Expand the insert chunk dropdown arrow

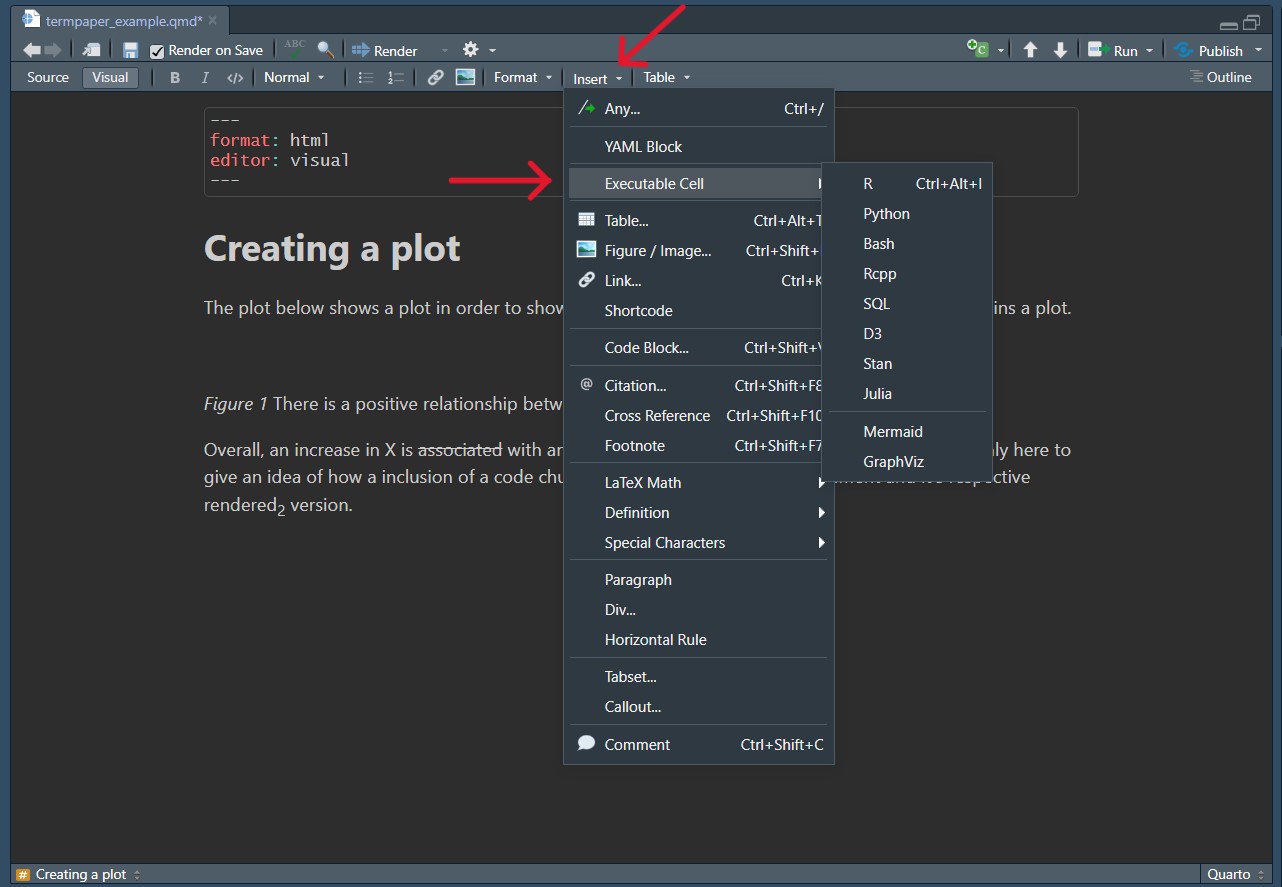(1001, 50)
